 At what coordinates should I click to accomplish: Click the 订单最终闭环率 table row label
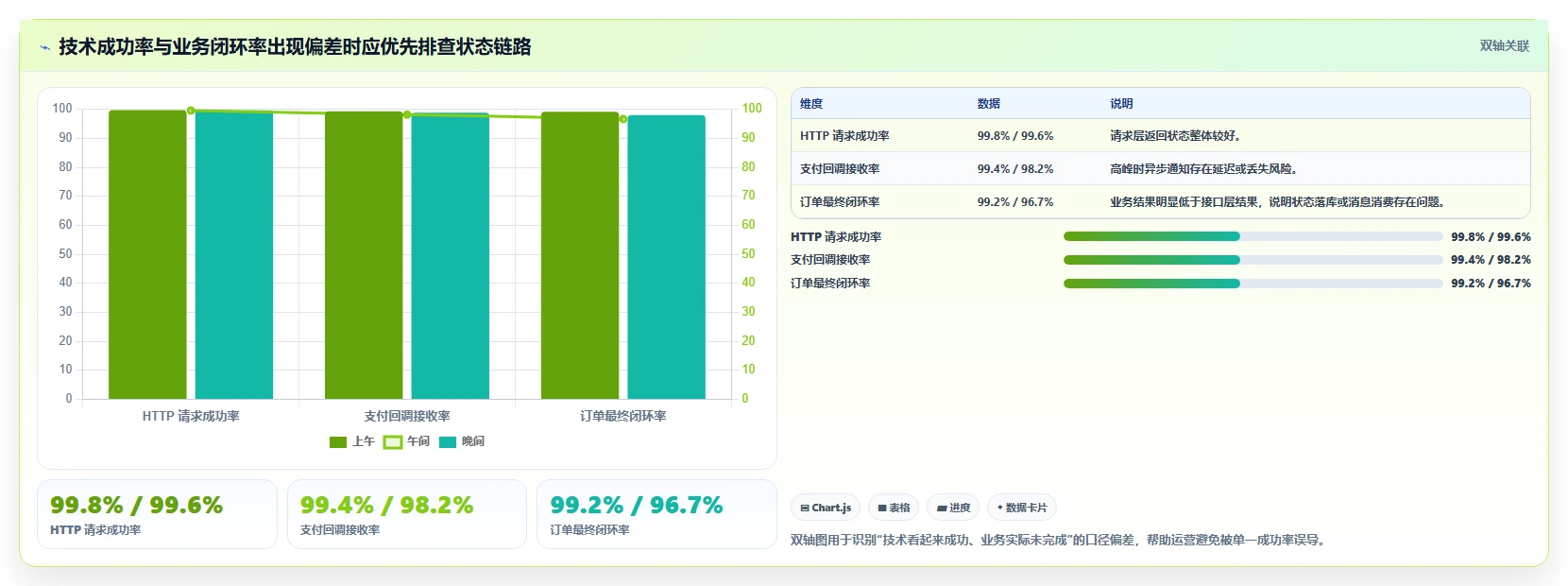click(x=840, y=202)
